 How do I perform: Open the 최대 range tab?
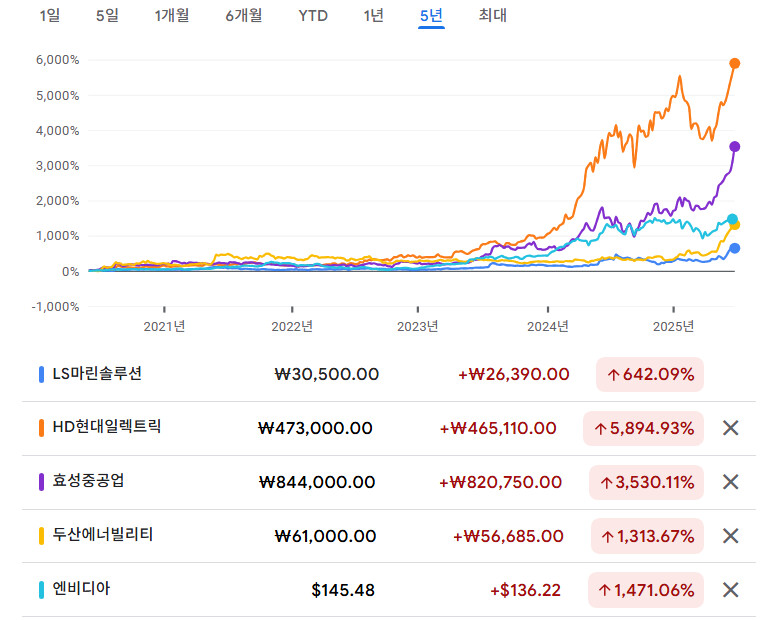coord(492,16)
